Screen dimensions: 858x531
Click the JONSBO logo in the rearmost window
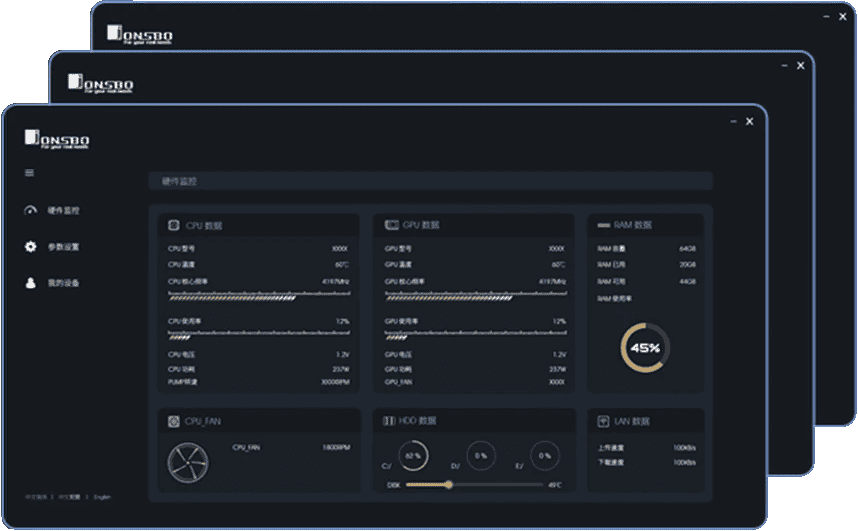pos(140,34)
